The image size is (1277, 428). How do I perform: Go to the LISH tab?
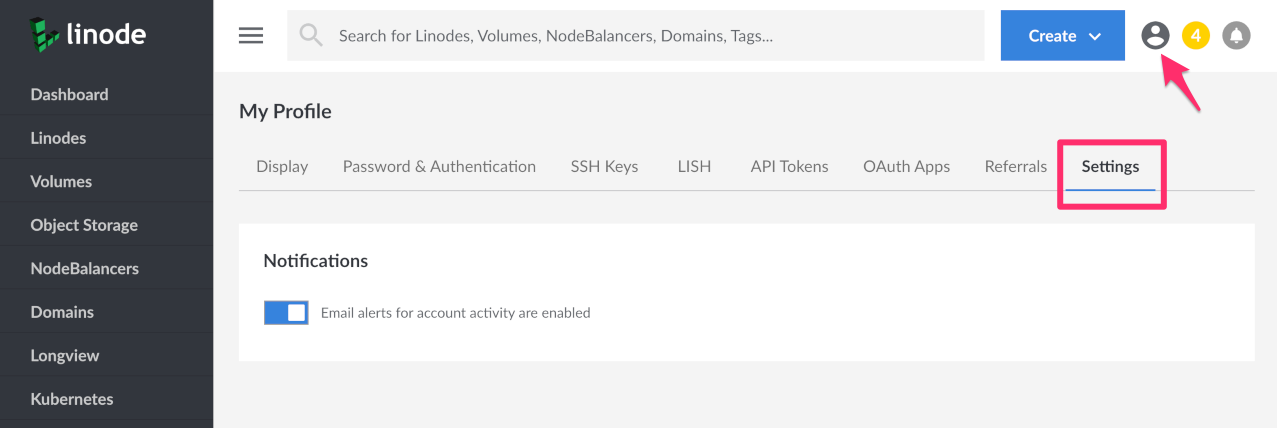(x=694, y=167)
